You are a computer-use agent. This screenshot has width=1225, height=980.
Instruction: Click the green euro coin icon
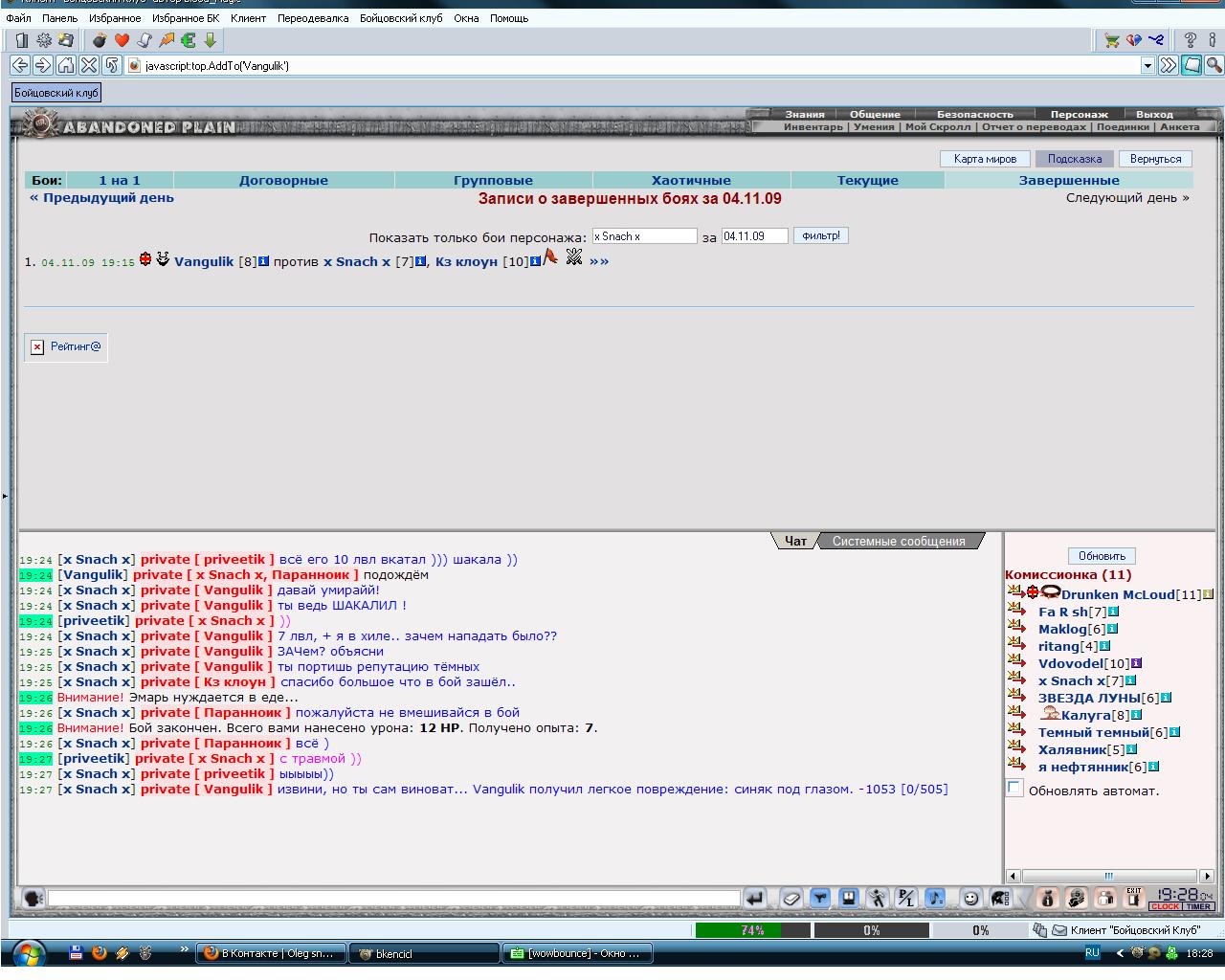point(188,40)
